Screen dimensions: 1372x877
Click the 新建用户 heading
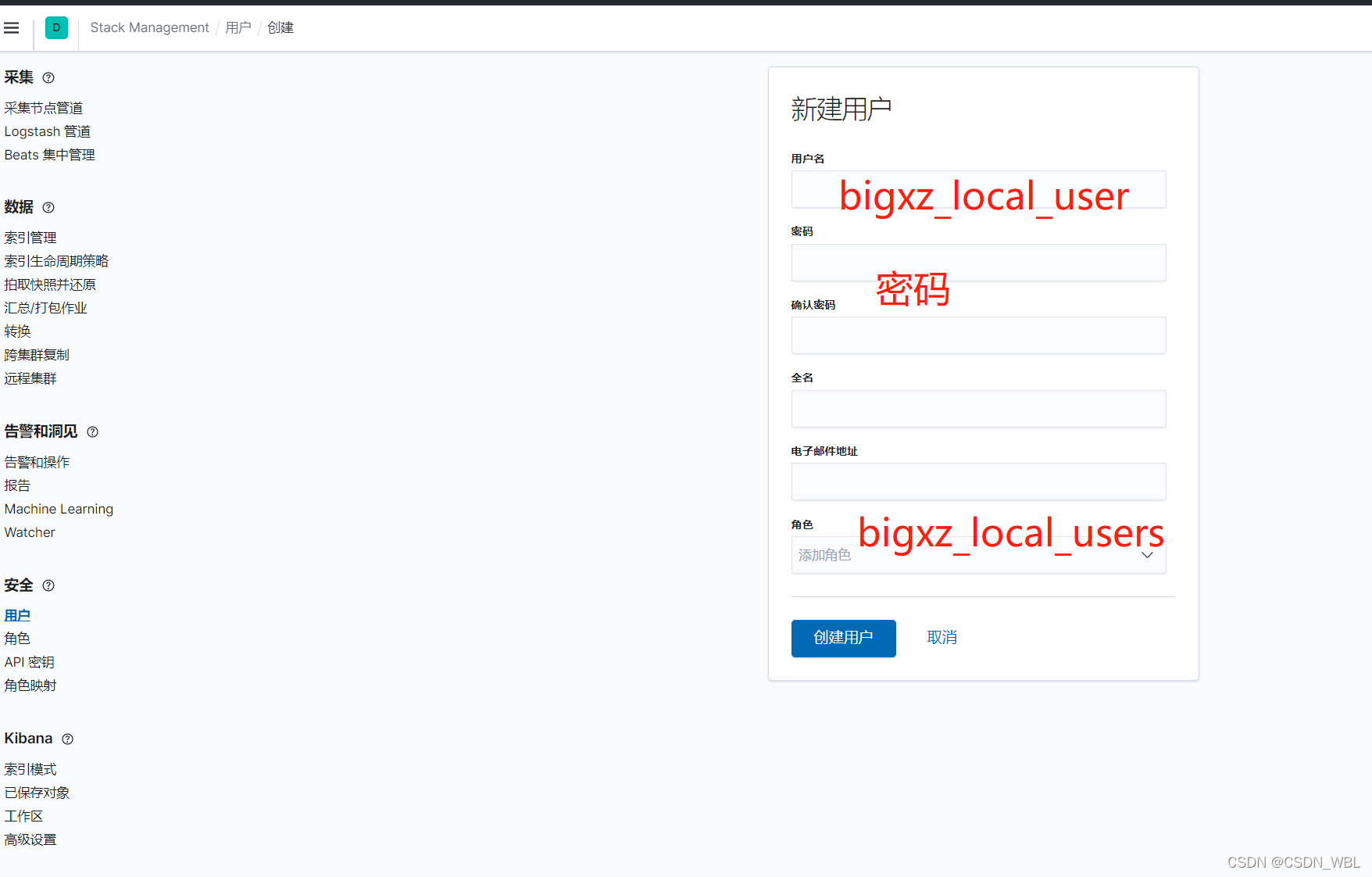tap(841, 109)
